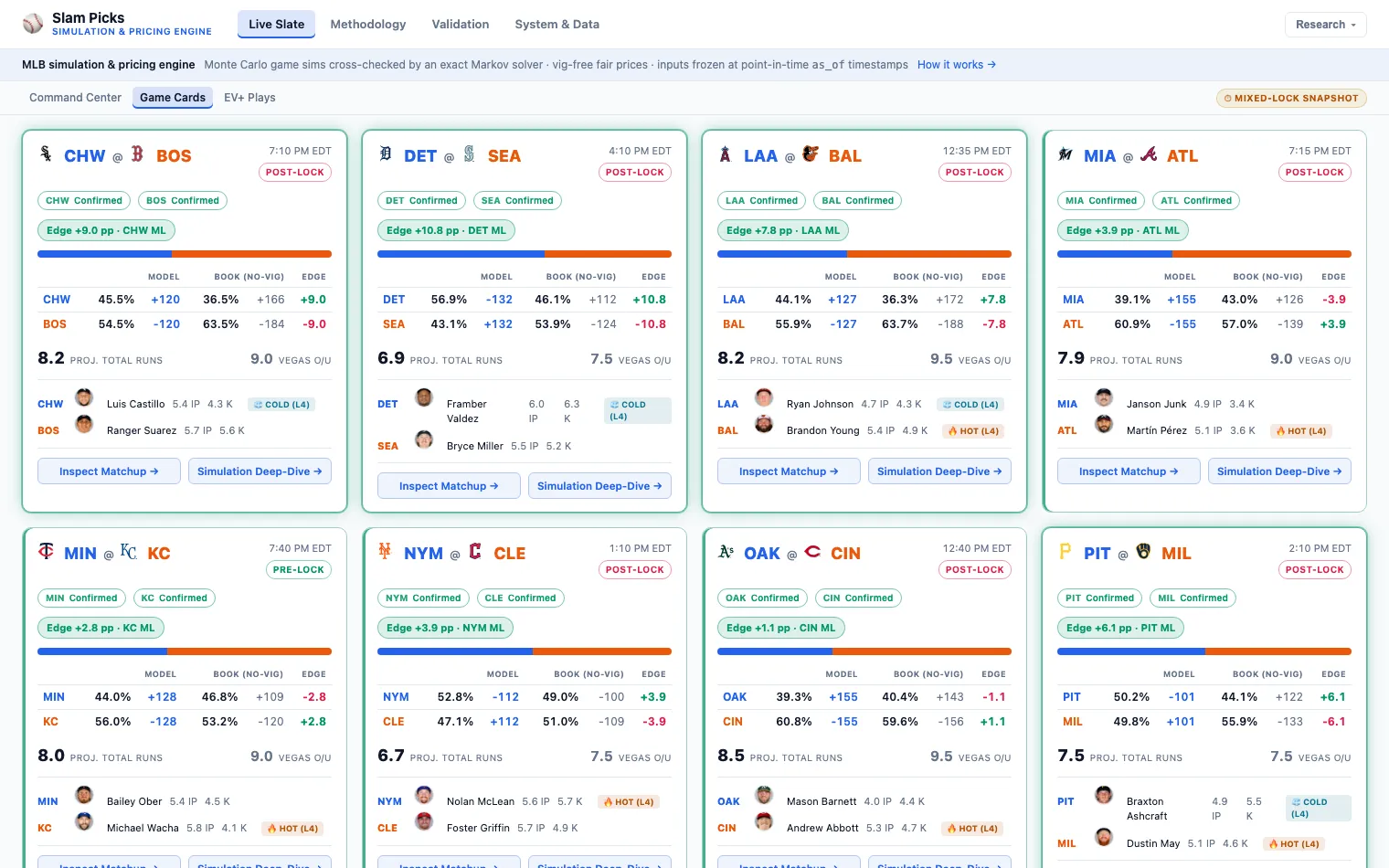This screenshot has width=1389, height=868.
Task: Click Brandon Young's headshot avatar
Action: [764, 424]
